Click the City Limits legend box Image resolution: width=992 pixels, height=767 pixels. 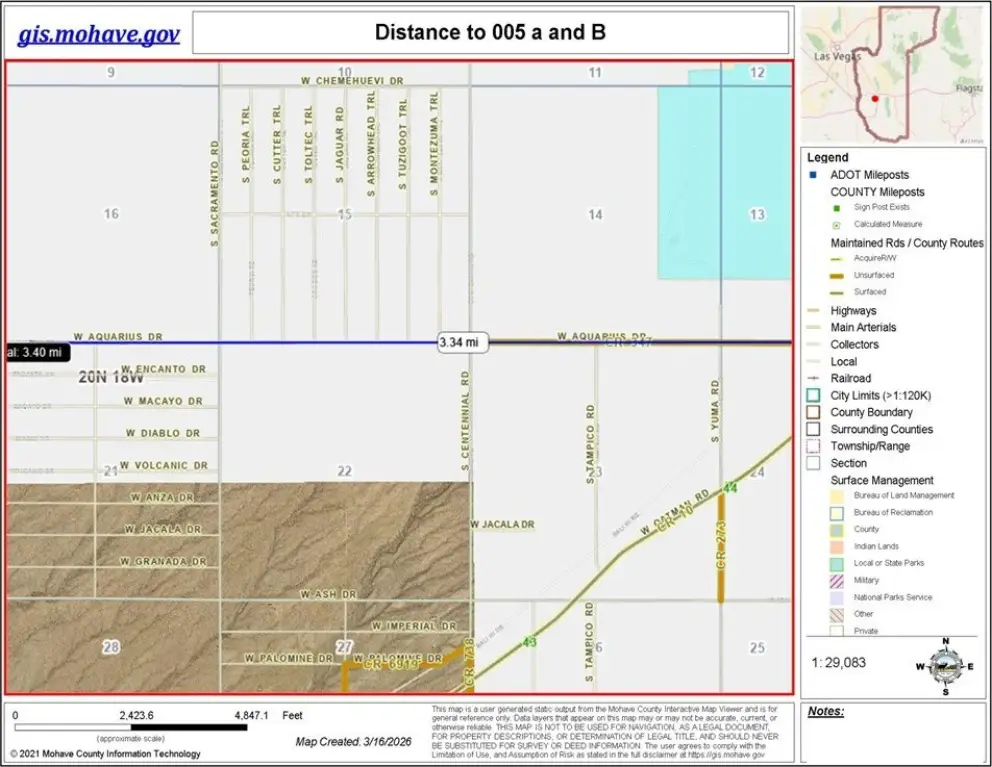pyautogui.click(x=814, y=395)
